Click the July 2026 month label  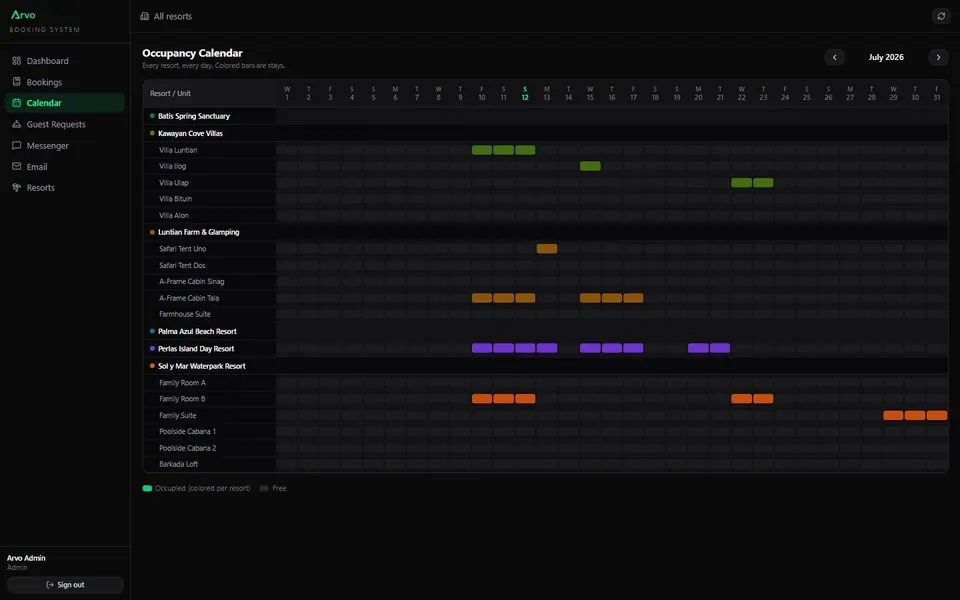pyautogui.click(x=886, y=57)
